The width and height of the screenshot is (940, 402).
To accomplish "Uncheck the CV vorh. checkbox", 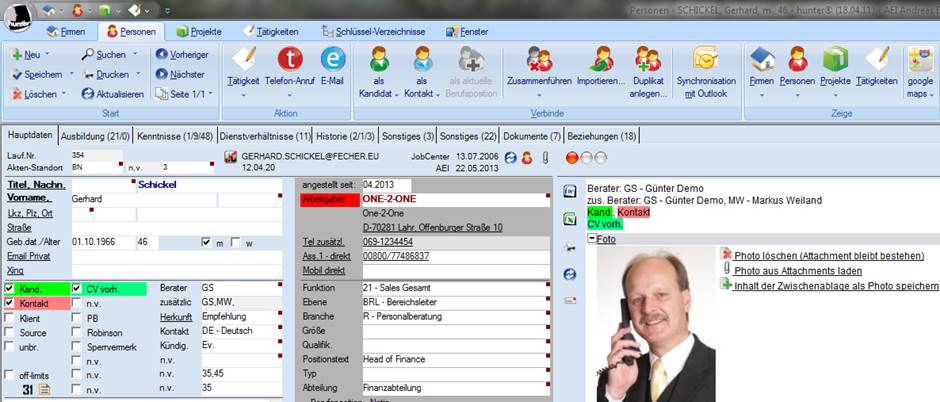I will (x=77, y=289).
